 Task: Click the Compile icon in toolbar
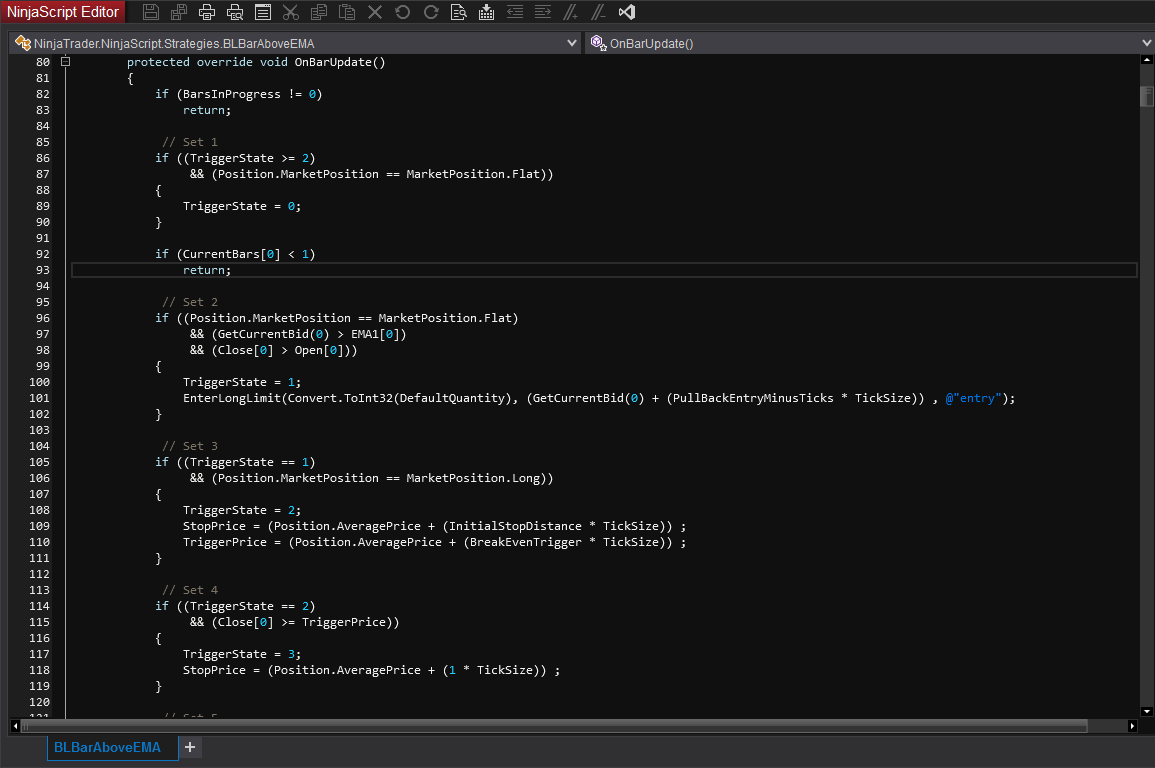pyautogui.click(x=487, y=12)
